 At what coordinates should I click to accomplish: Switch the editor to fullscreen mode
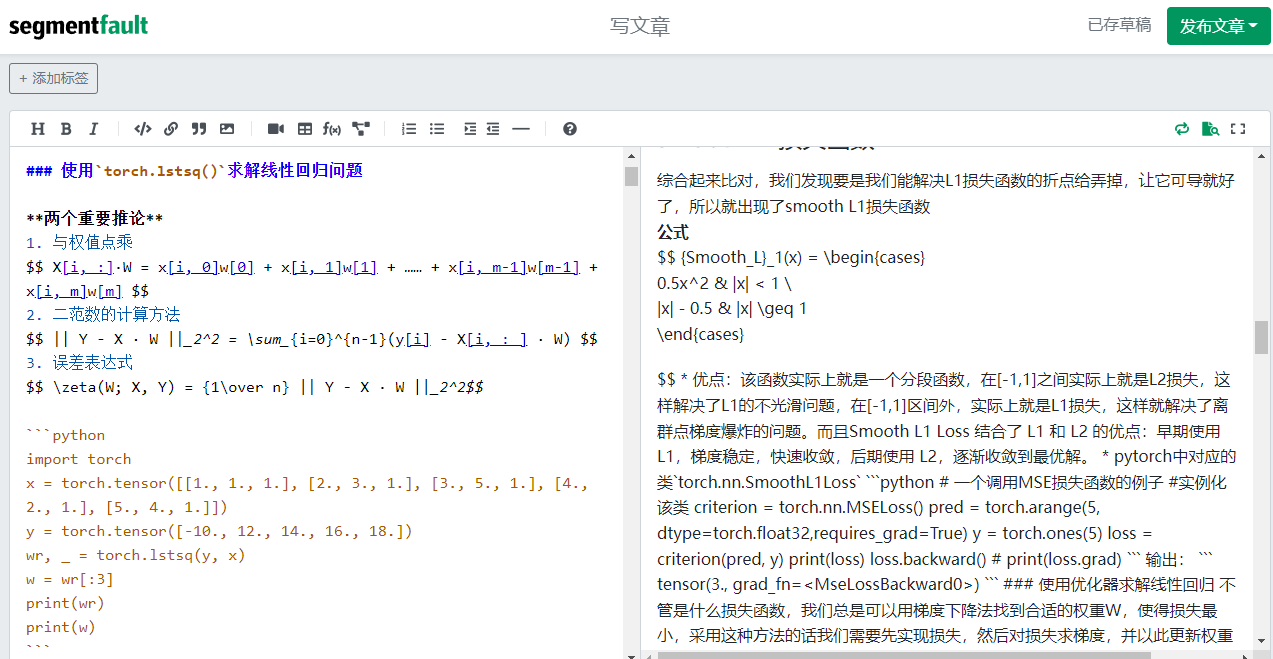click(1238, 129)
